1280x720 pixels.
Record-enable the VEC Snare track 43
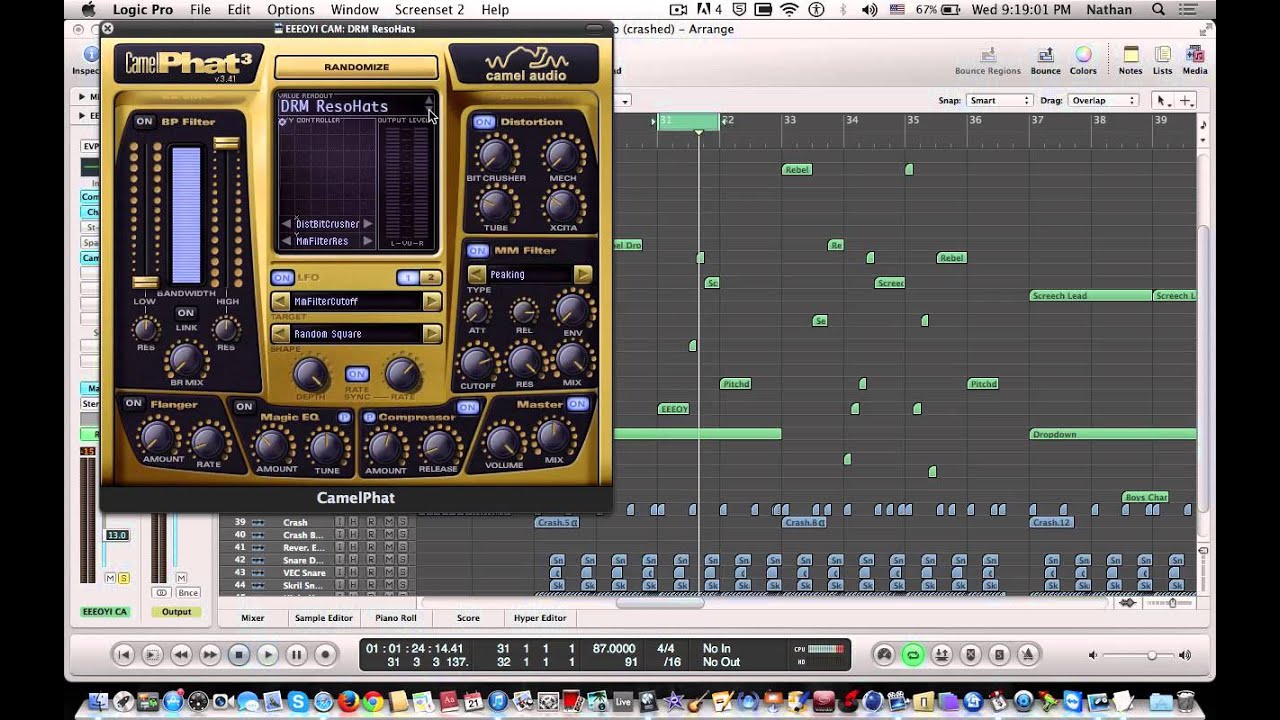click(x=371, y=572)
